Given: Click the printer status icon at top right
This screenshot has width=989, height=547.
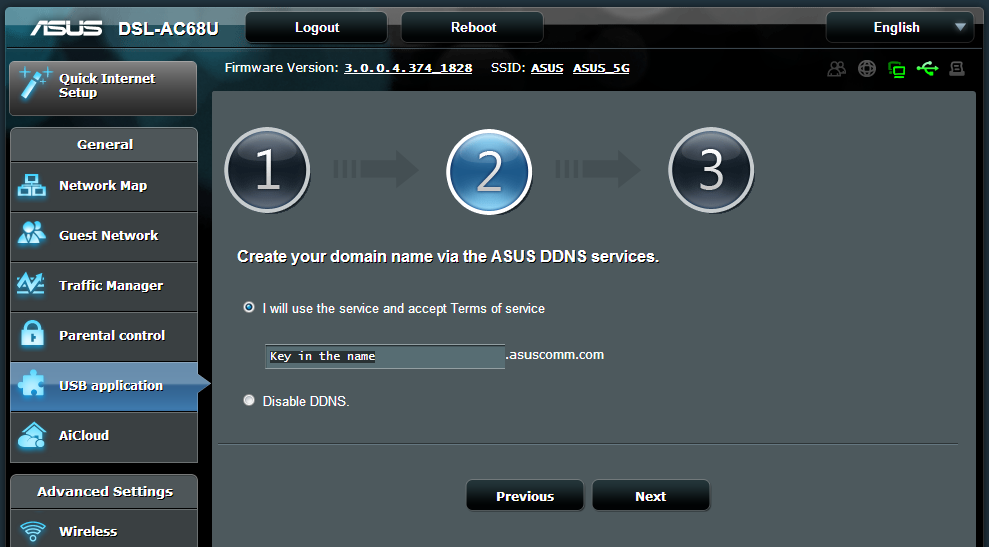Looking at the screenshot, I should 957,68.
